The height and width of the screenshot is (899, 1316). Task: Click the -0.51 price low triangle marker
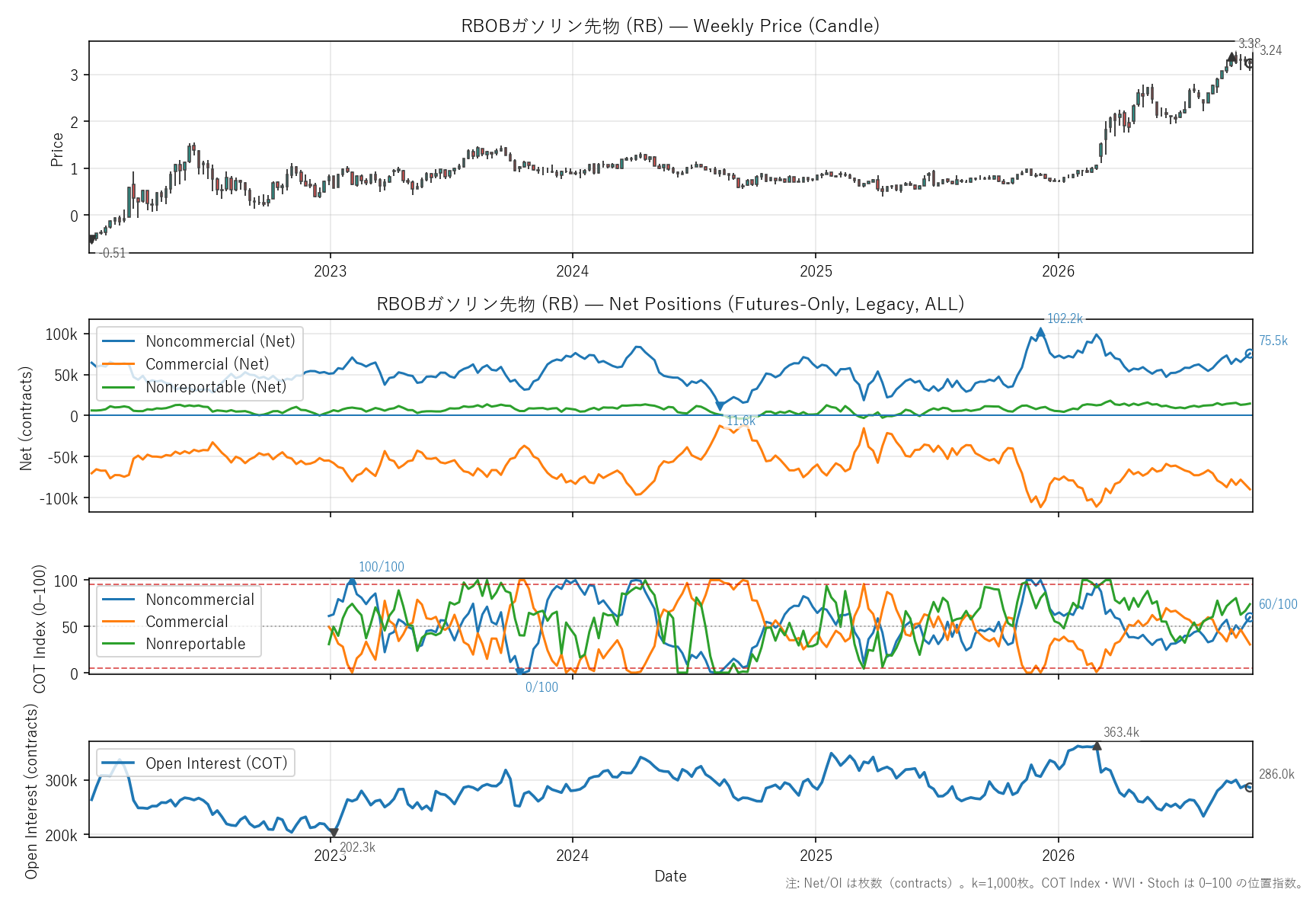(91, 239)
